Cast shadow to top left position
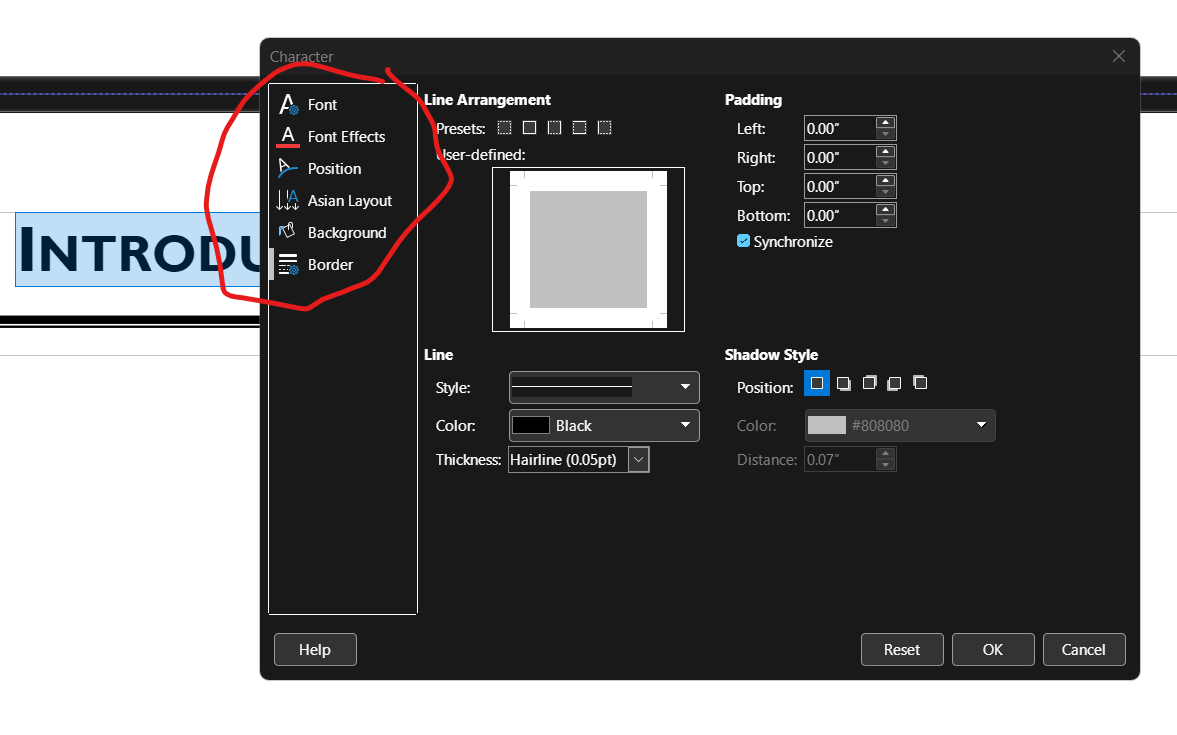Screen dimensions: 1177x735 pos(920,383)
